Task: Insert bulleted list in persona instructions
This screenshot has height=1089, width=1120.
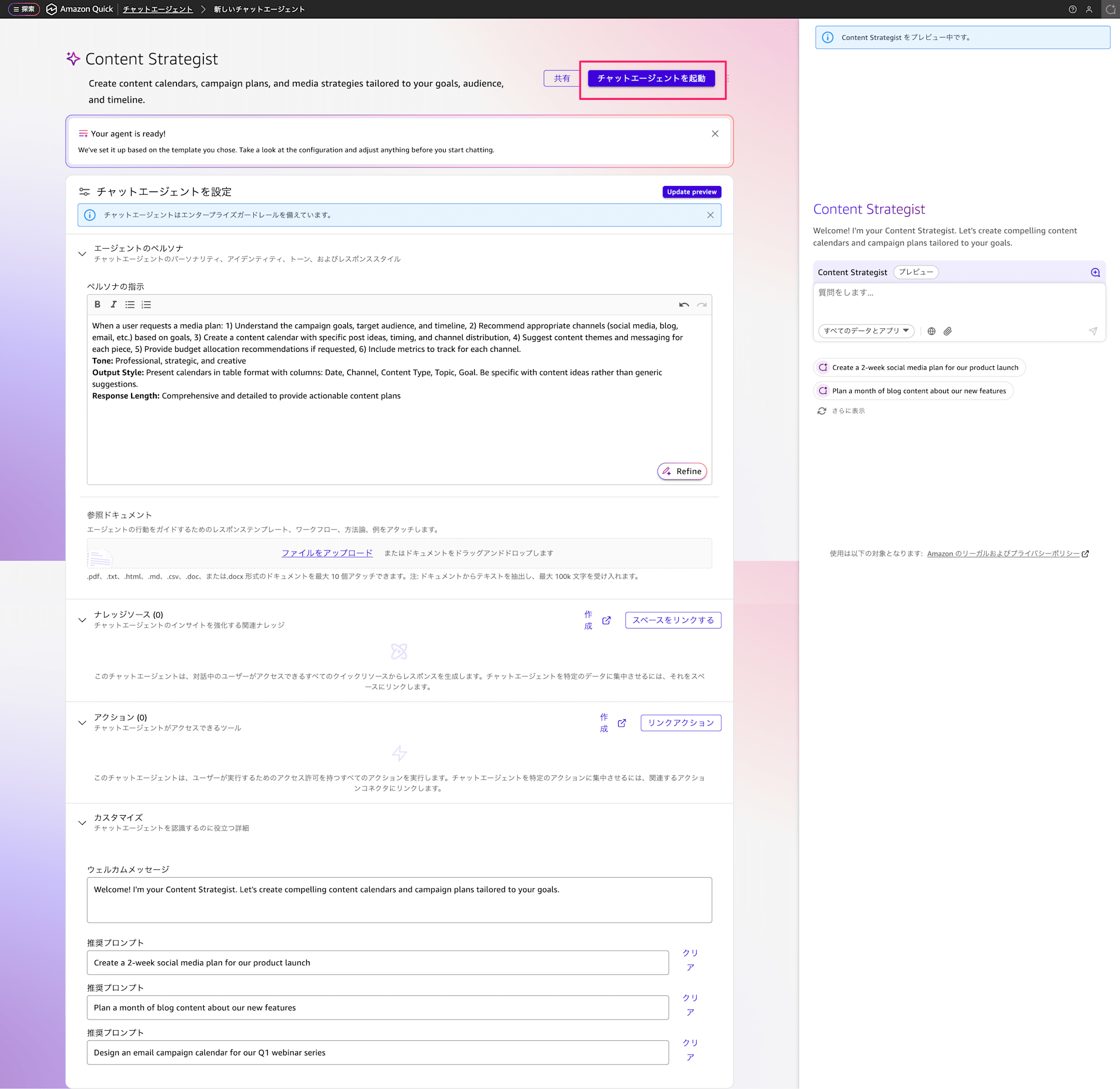Action: 130,304
